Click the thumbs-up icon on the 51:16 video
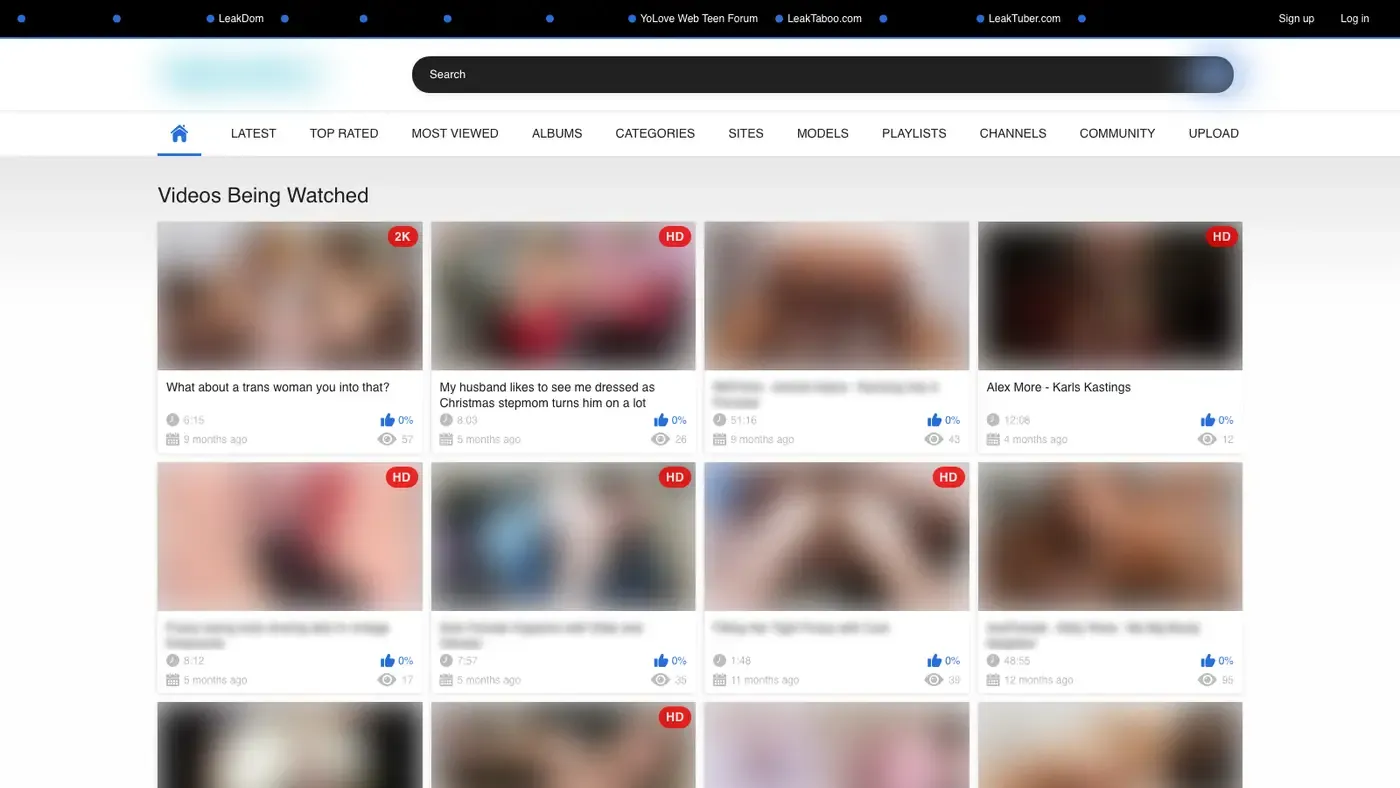 (x=934, y=420)
